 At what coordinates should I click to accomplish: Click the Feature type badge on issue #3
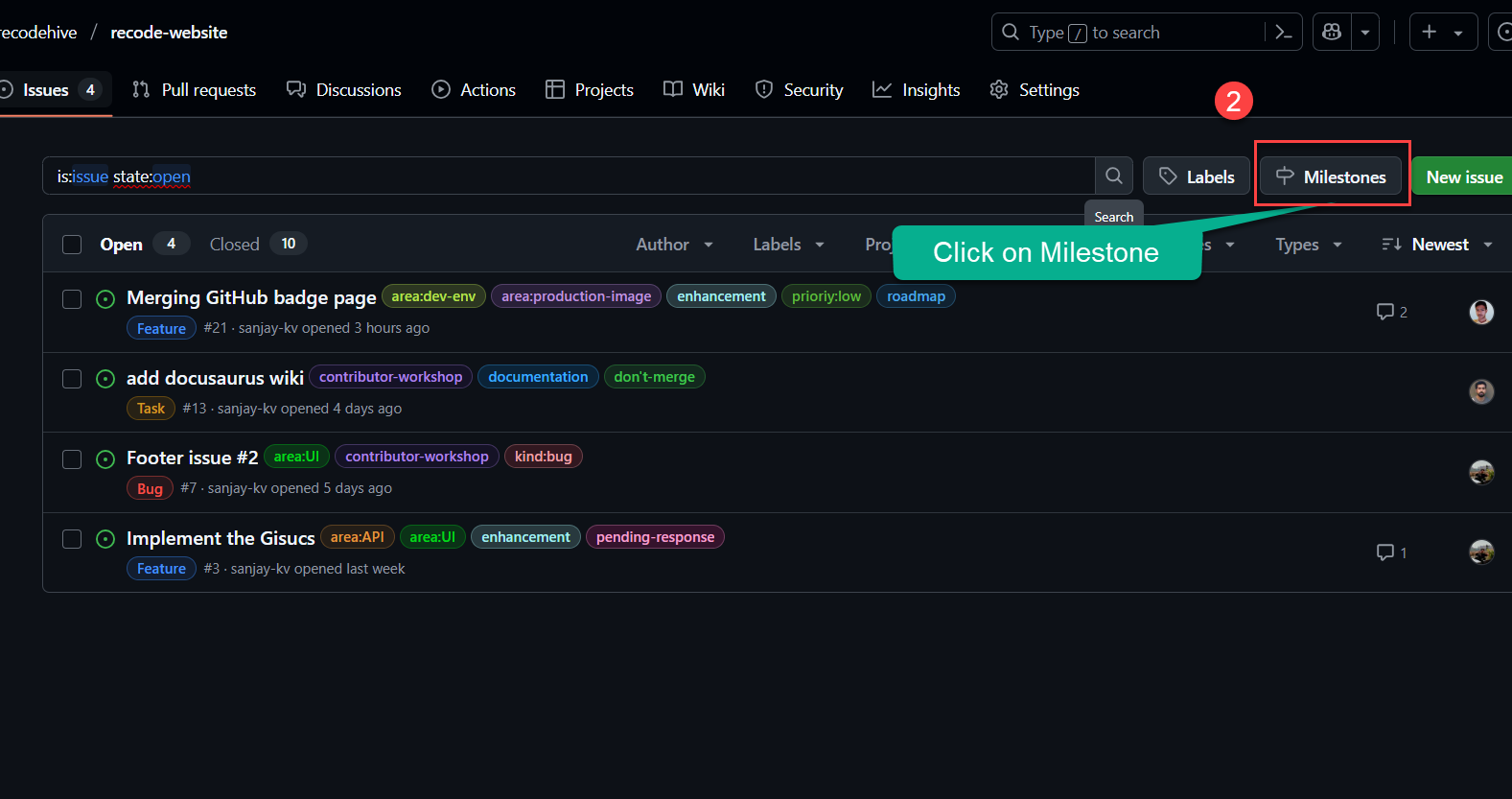pos(161,569)
